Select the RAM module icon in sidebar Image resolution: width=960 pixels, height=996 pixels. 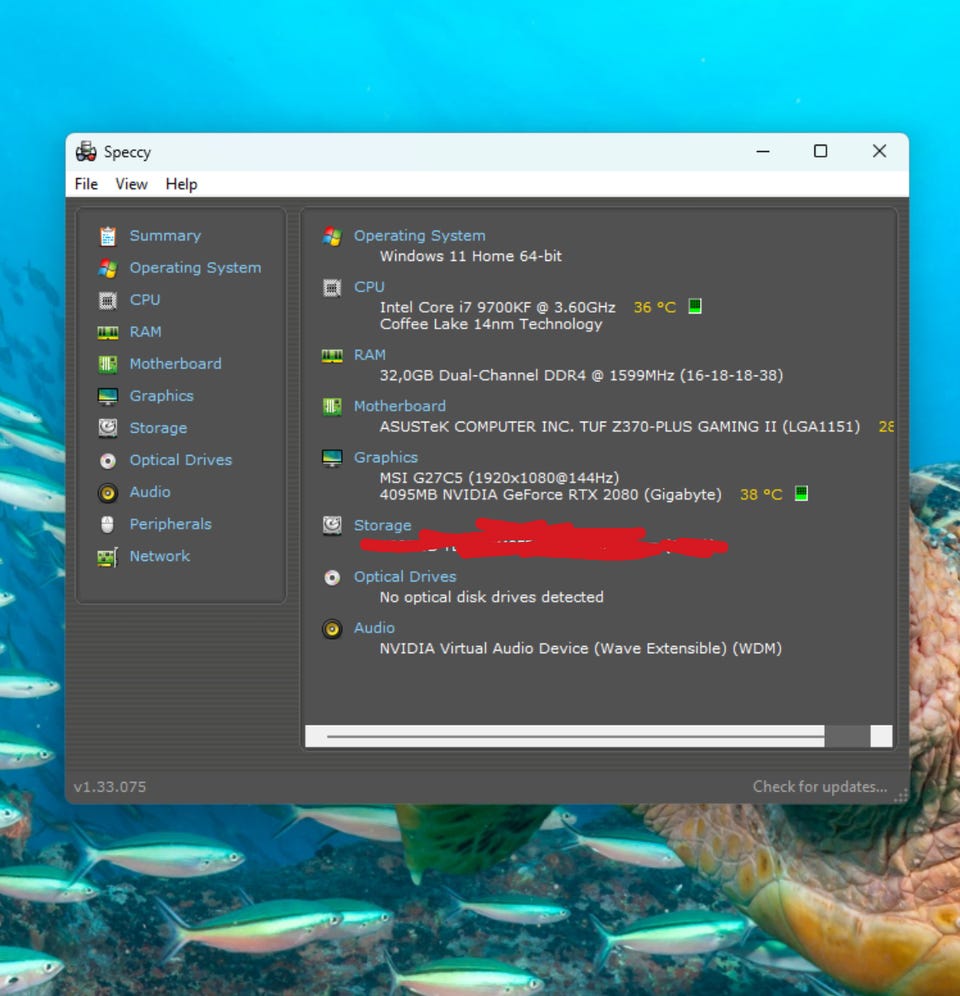108,332
